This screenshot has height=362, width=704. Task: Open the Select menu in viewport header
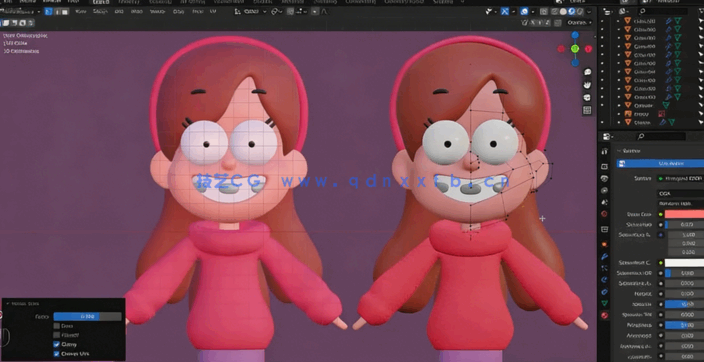click(x=100, y=11)
